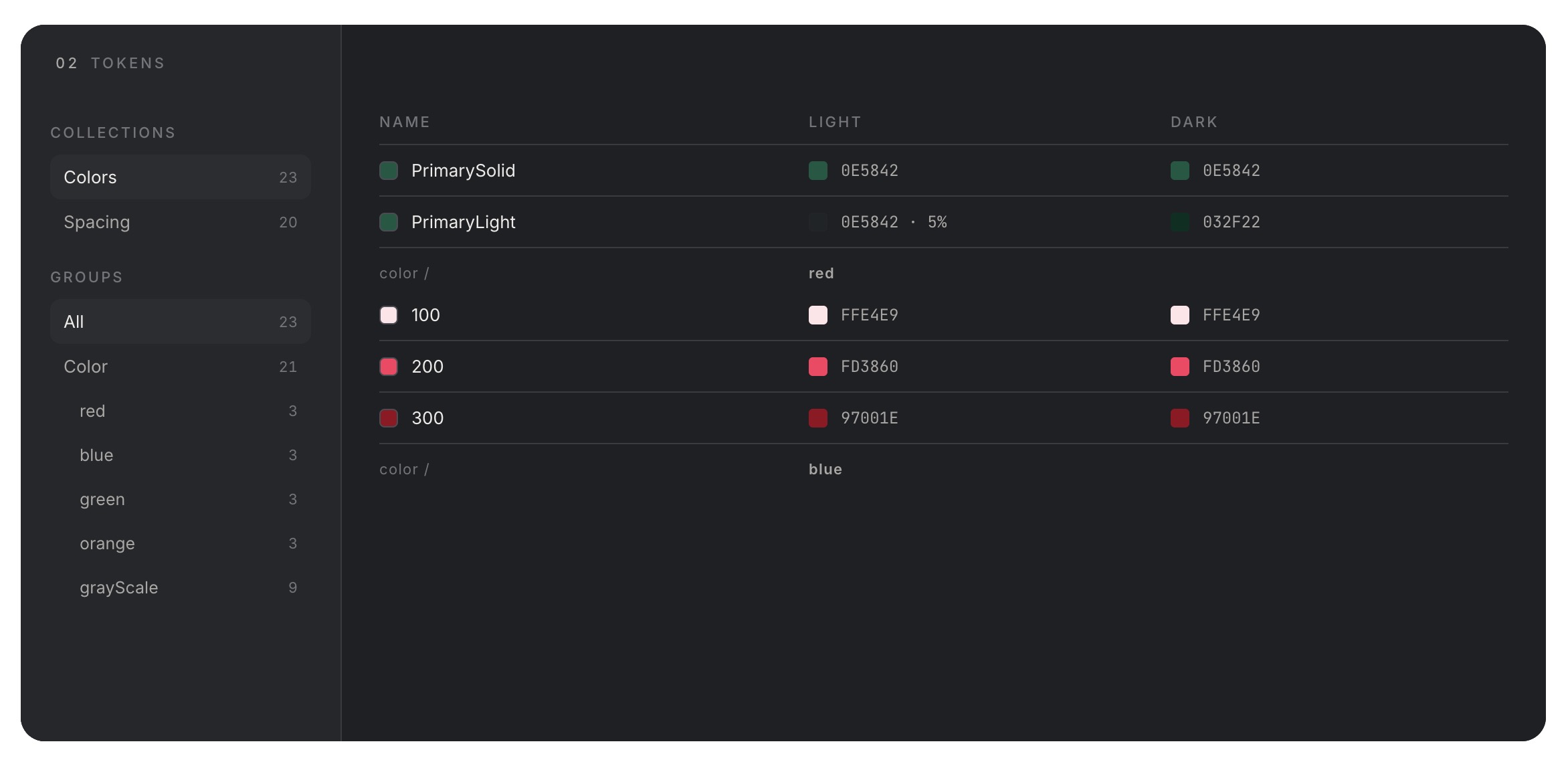1568x760 pixels.
Task: Click dark value 0E5842 of PrimarySolid
Action: click(x=1232, y=171)
